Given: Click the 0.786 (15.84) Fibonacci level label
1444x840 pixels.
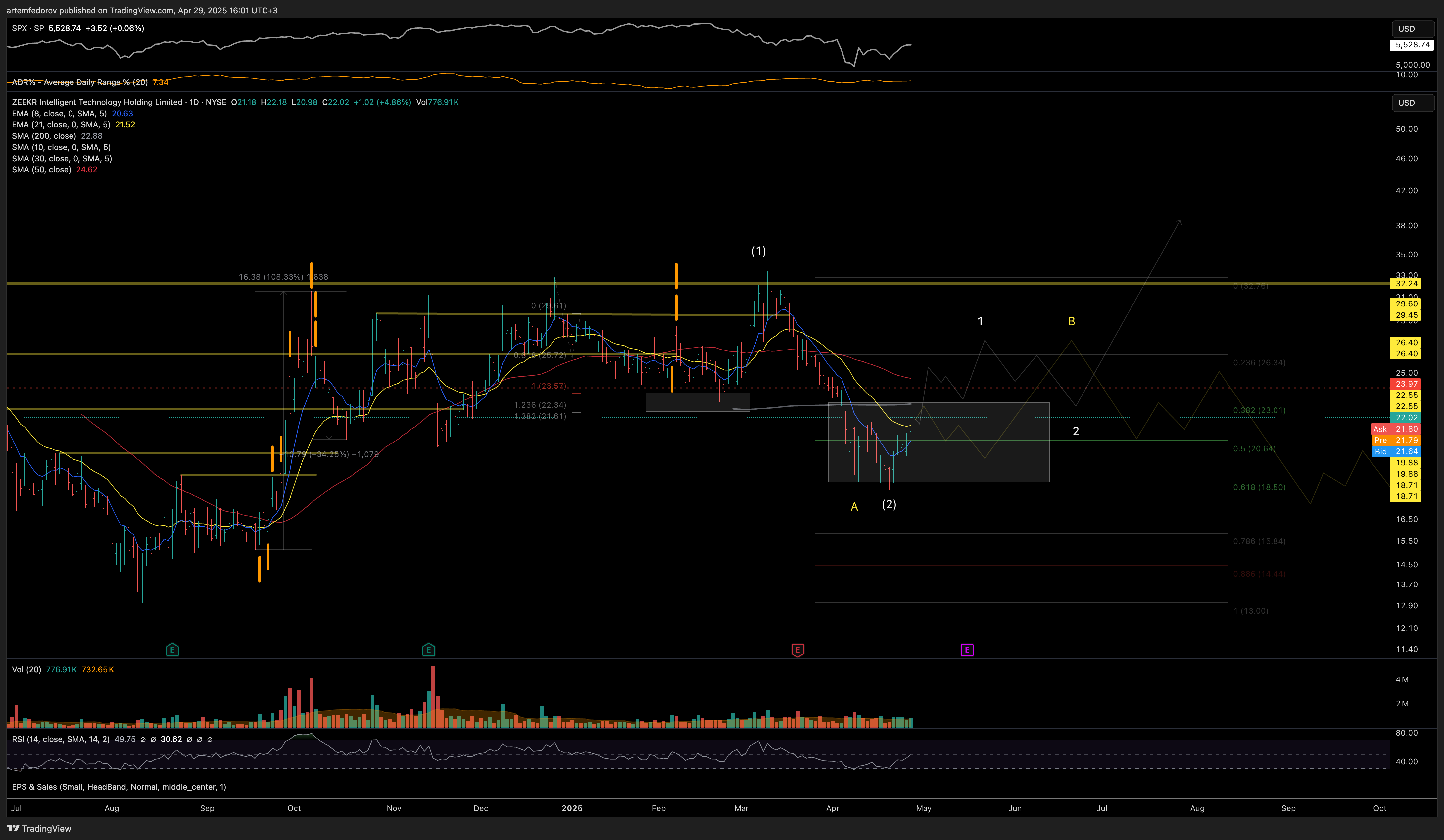Looking at the screenshot, I should (1259, 541).
